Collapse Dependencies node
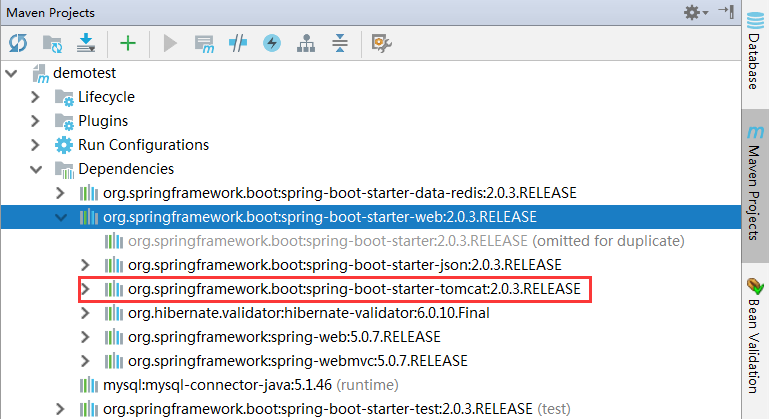The width and height of the screenshot is (769, 419). tap(36, 170)
